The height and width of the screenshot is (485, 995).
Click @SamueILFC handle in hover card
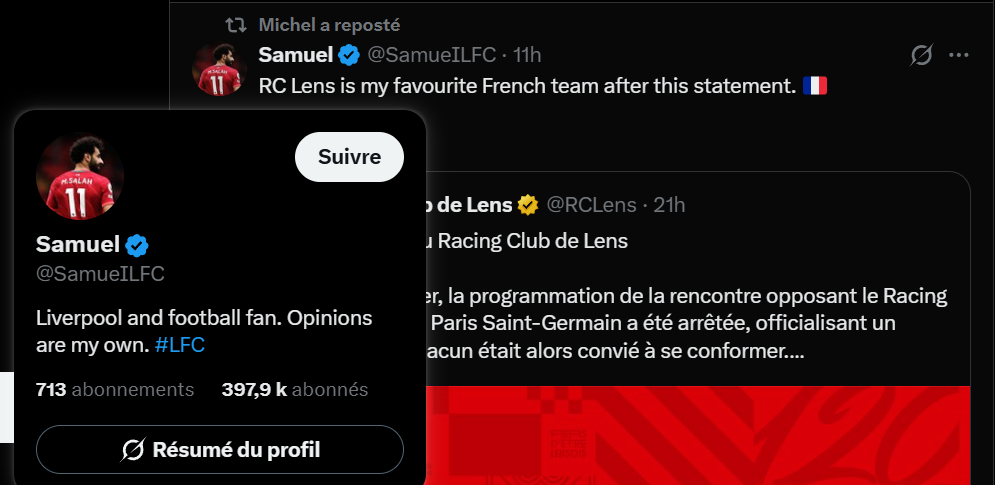tap(100, 274)
